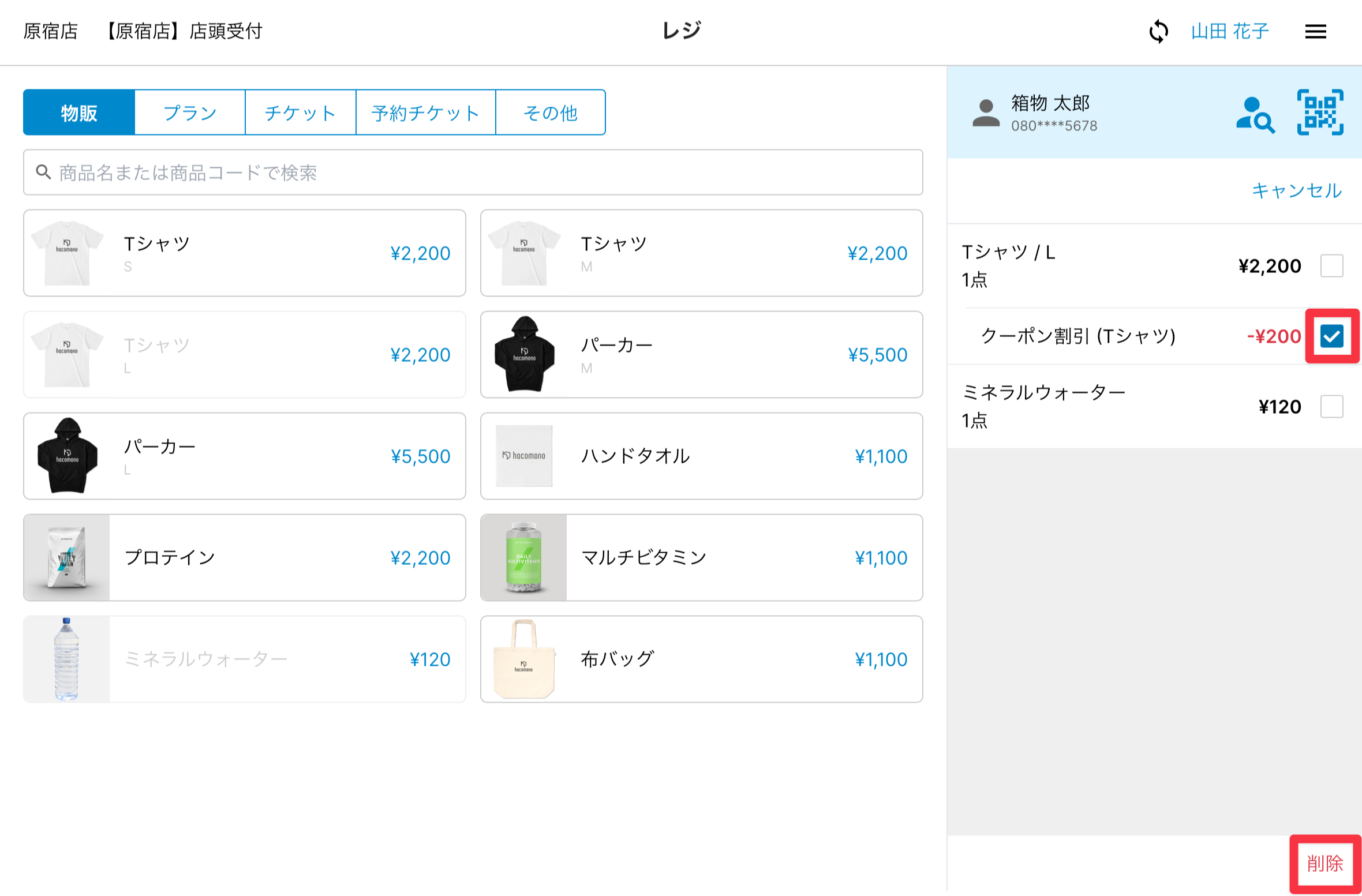The image size is (1362, 896).
Task: Select the その他 tab
Action: (550, 113)
